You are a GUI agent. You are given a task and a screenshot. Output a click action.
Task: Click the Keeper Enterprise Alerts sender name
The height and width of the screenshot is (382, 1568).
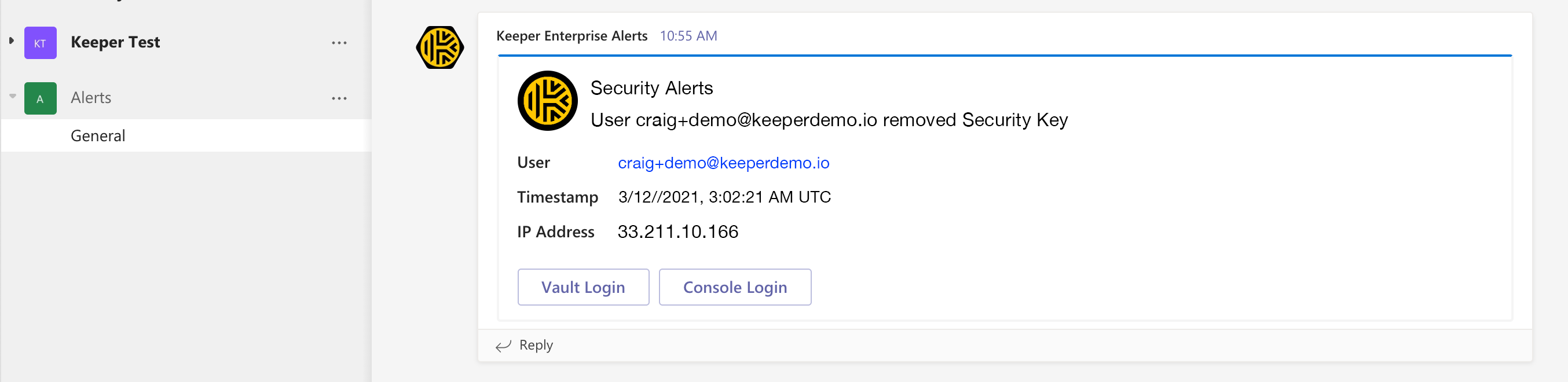[x=571, y=36]
